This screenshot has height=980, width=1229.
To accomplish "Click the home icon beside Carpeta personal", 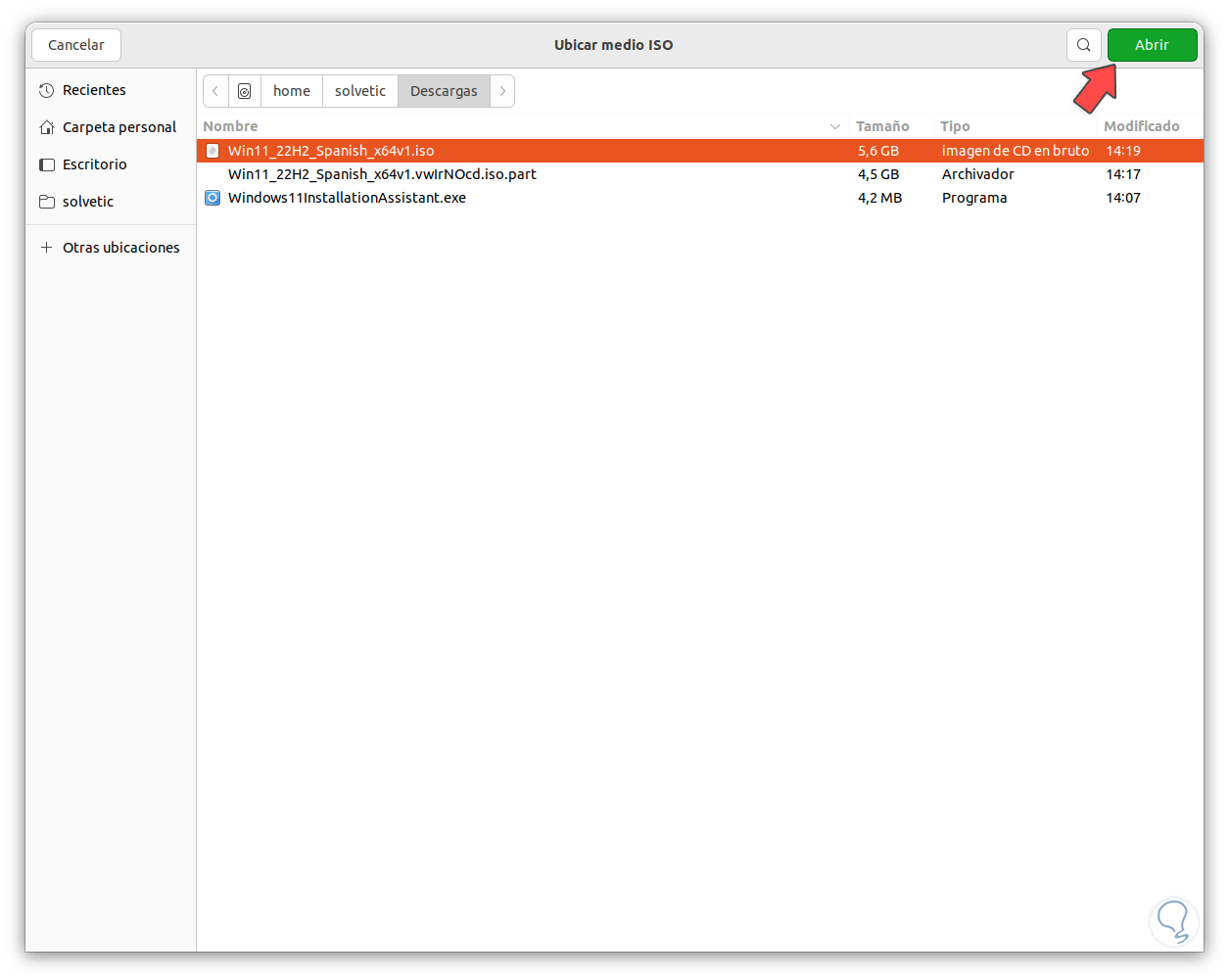I will (x=46, y=127).
